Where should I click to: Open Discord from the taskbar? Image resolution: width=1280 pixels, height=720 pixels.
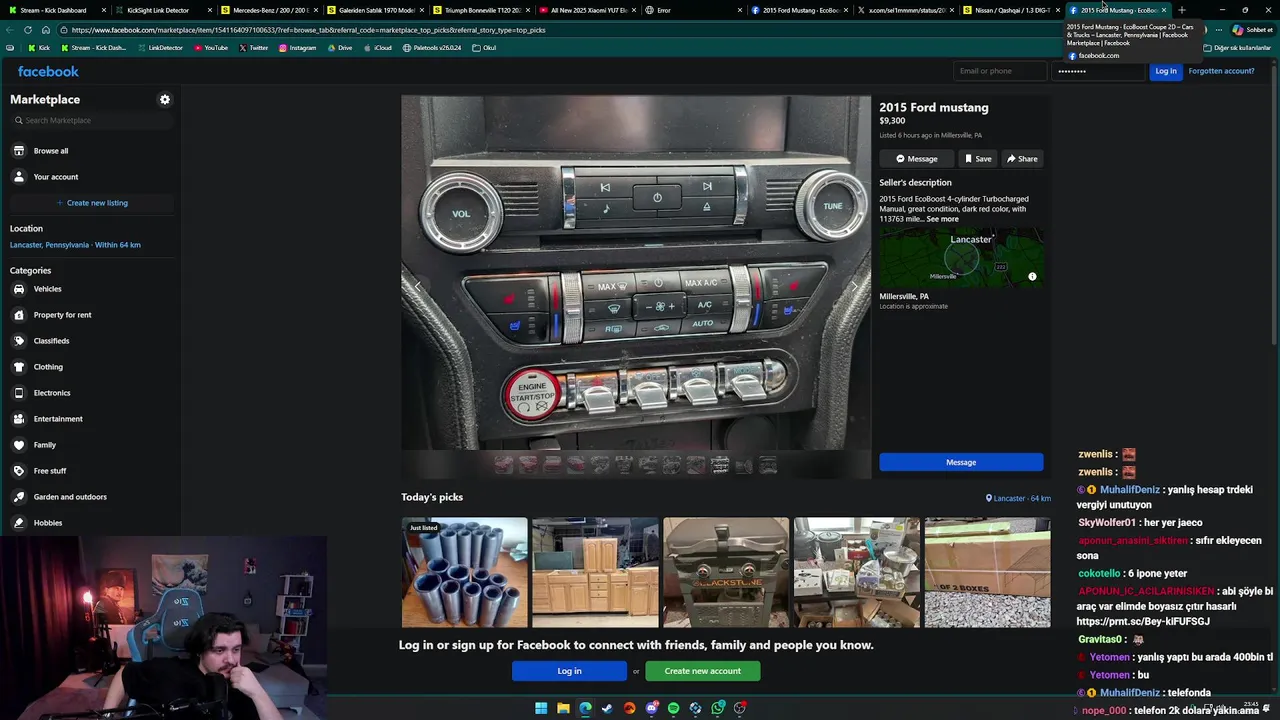click(x=651, y=708)
